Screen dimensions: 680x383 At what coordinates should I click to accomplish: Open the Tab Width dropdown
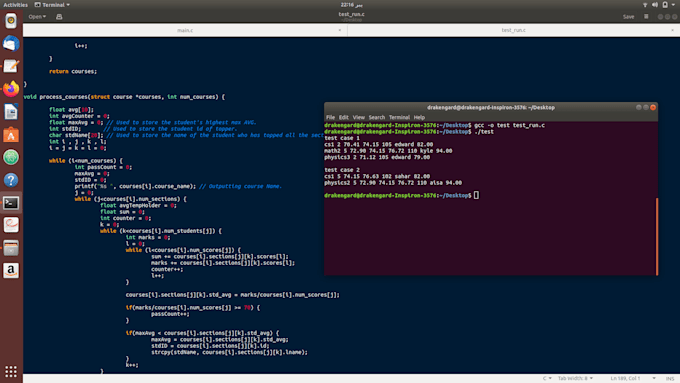pos(575,378)
